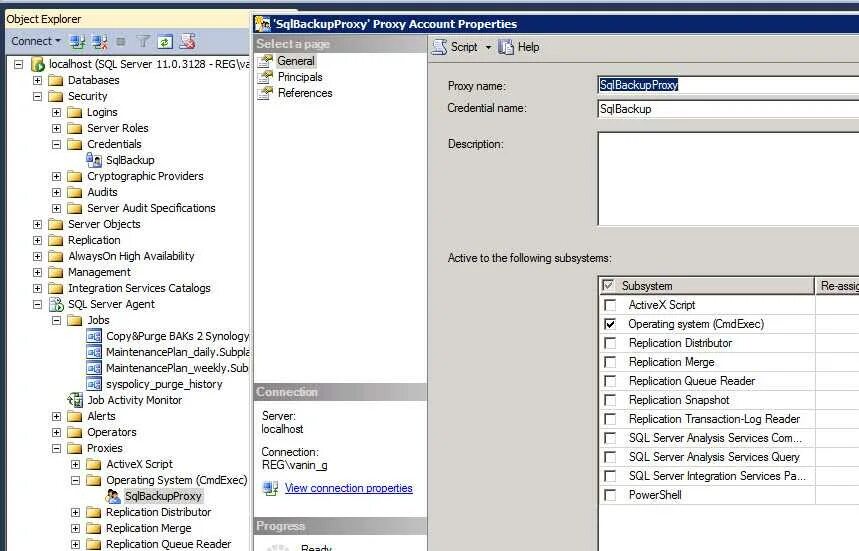Image resolution: width=859 pixels, height=551 pixels.
Task: Click the Script button label
Action: [x=464, y=47]
